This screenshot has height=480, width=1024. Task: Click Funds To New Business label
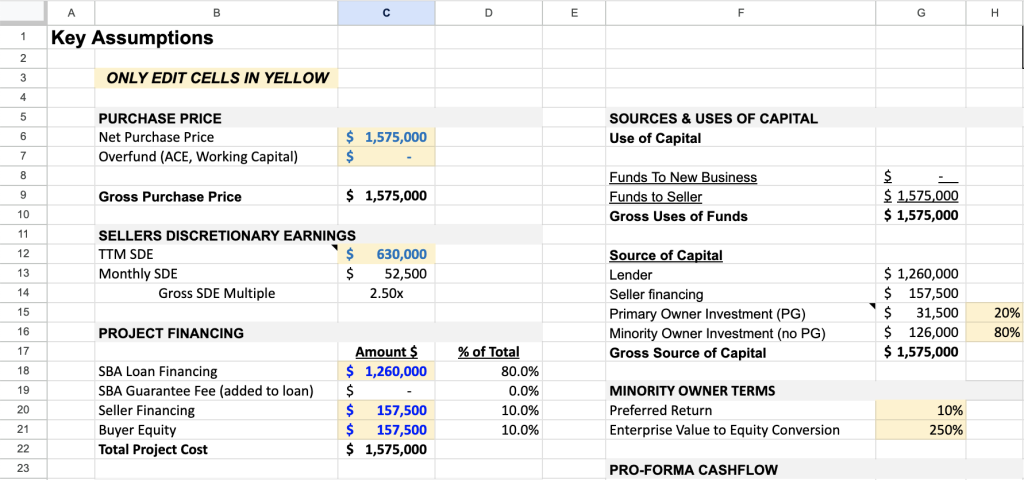683,177
